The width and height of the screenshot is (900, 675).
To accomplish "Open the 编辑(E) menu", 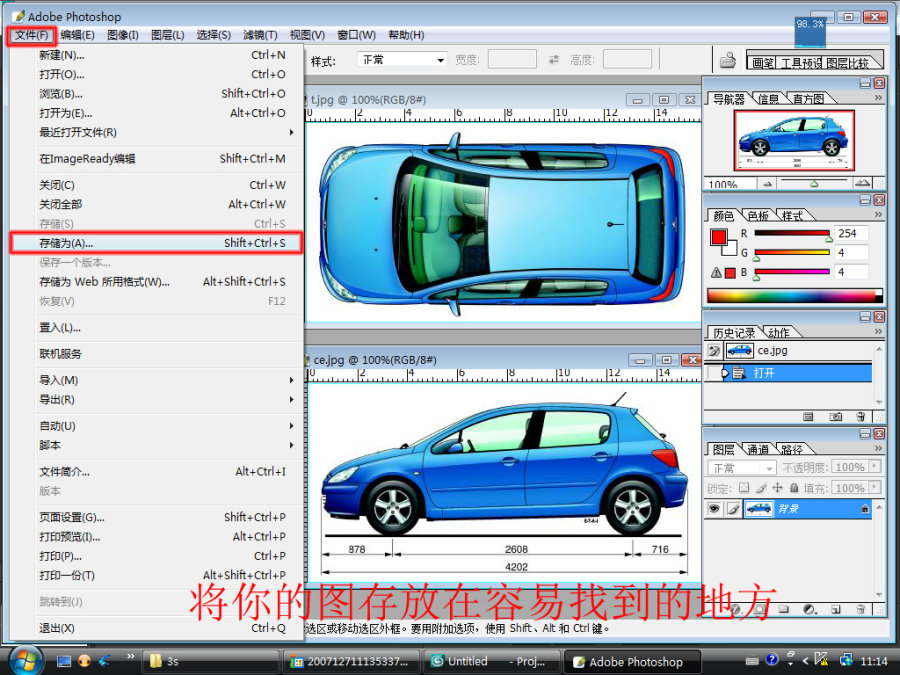I will click(x=77, y=35).
